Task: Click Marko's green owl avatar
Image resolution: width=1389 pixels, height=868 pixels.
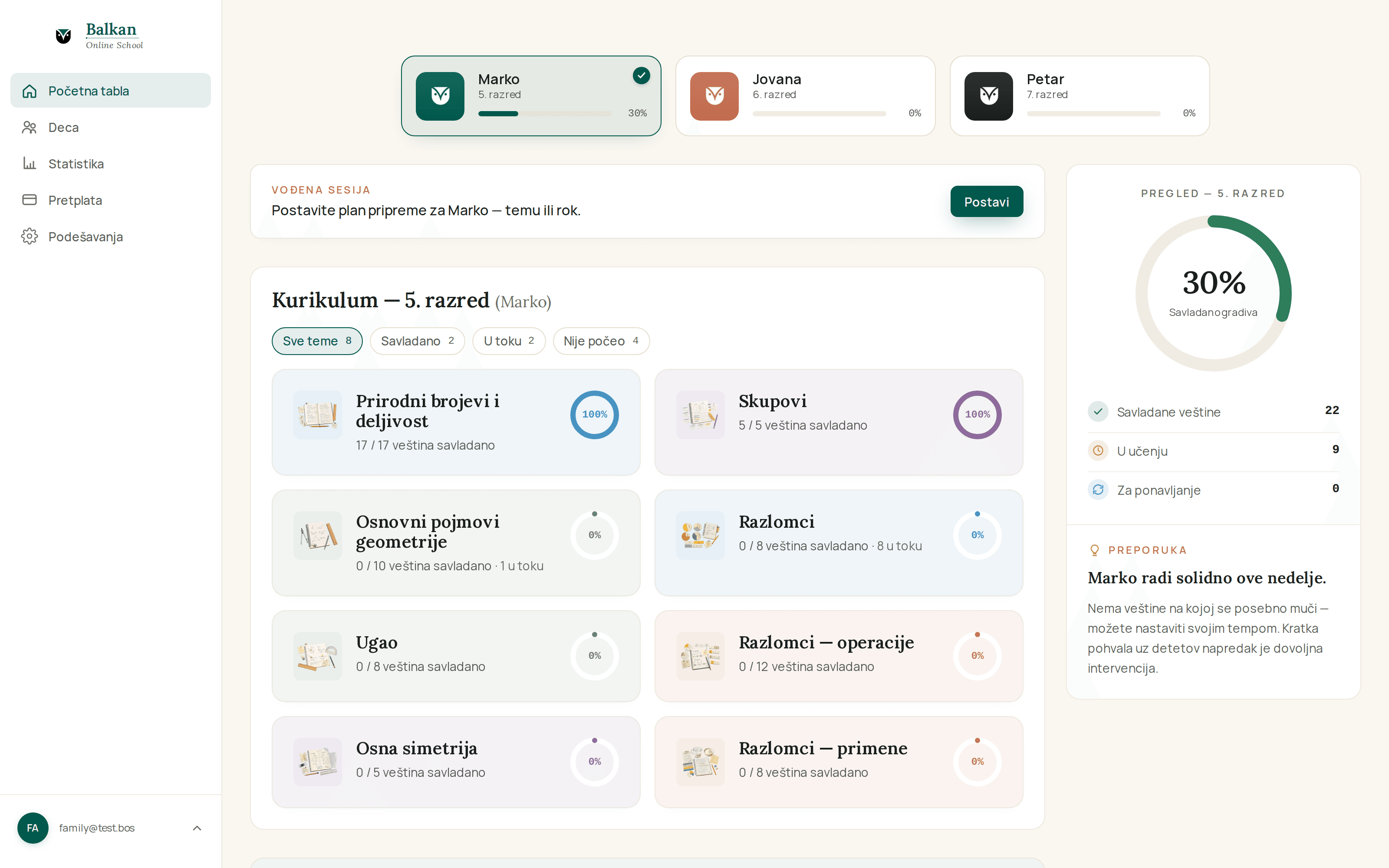Action: pos(440,96)
